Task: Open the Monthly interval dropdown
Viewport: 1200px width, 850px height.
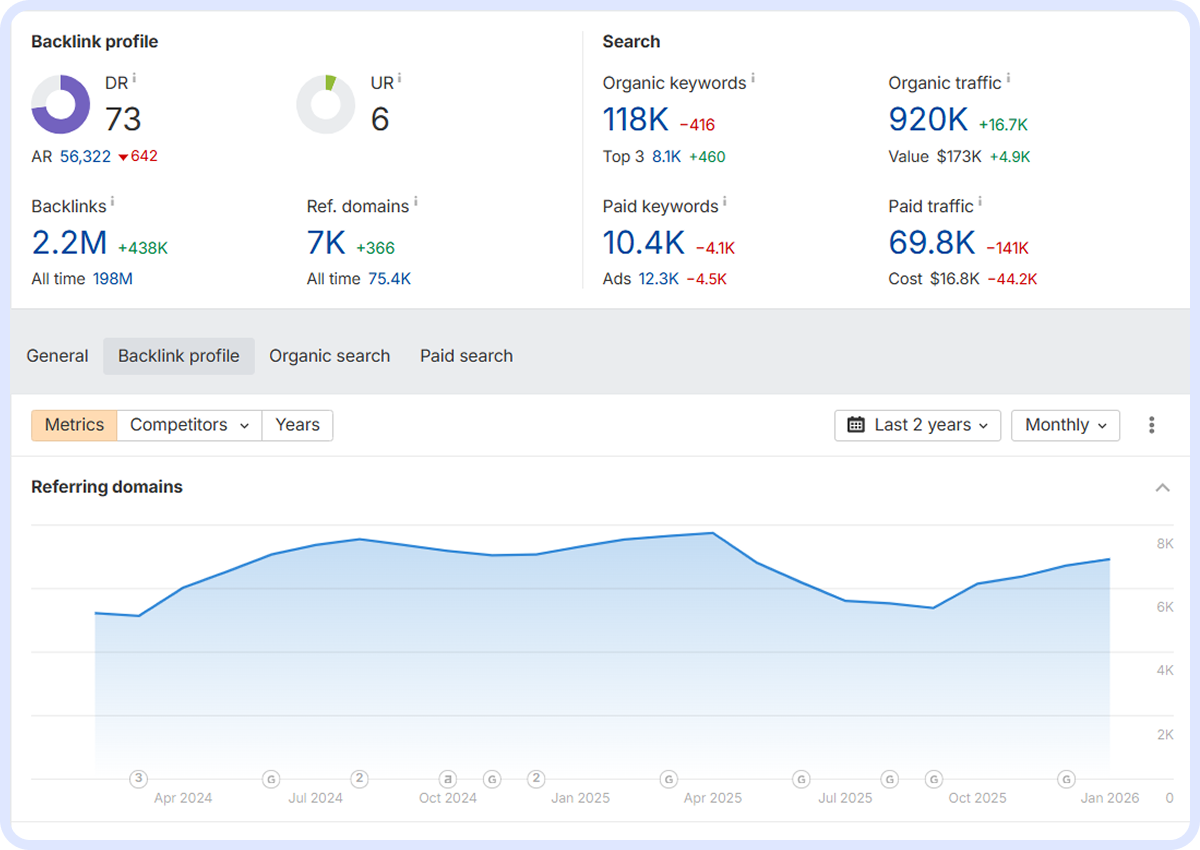Action: click(x=1065, y=425)
